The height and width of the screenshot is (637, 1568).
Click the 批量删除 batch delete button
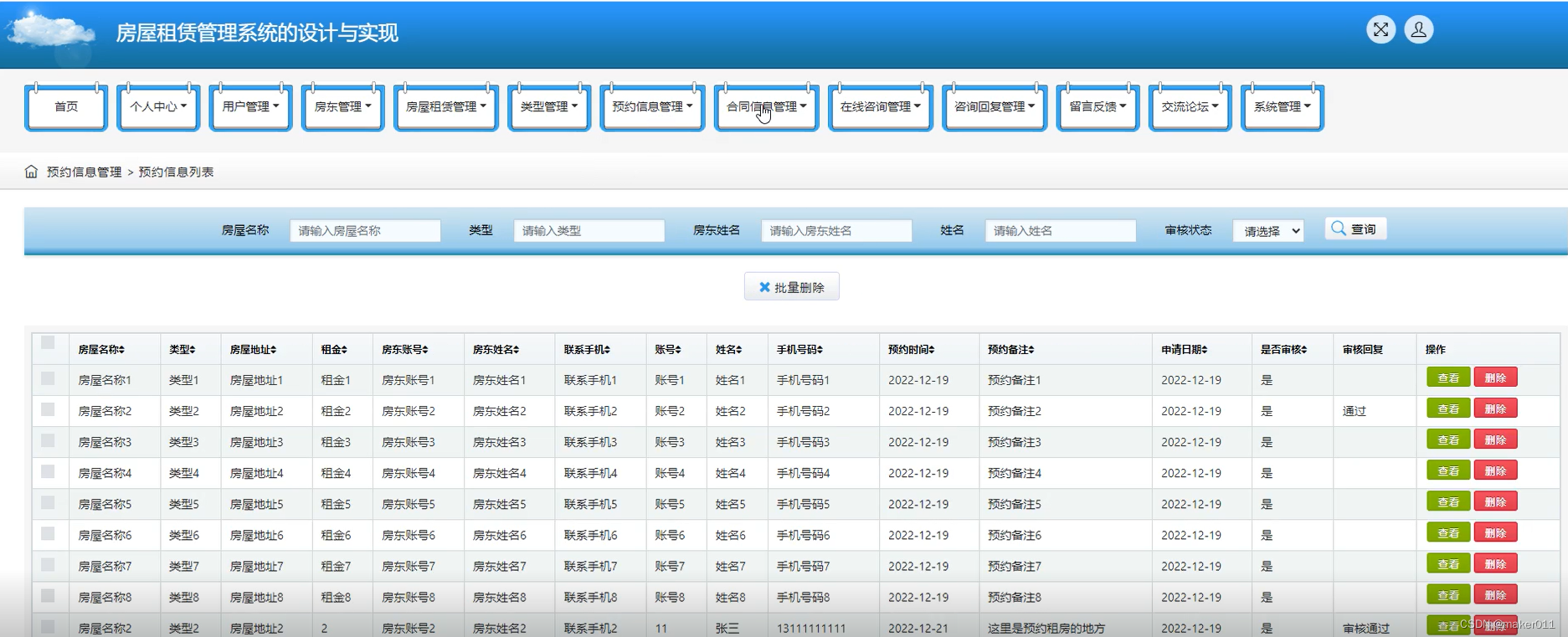pyautogui.click(x=791, y=287)
